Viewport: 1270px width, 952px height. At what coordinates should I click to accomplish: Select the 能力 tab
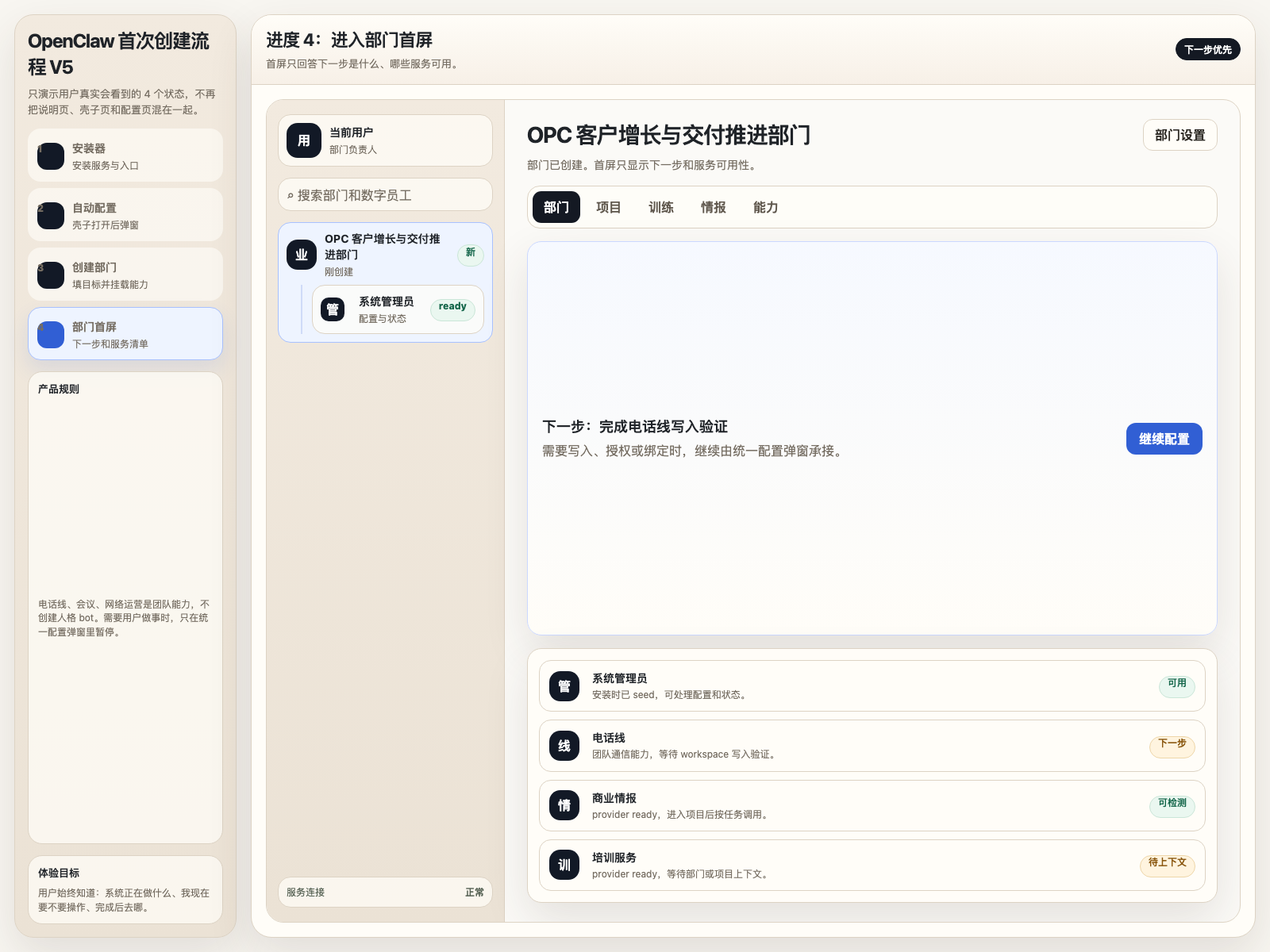pos(766,207)
